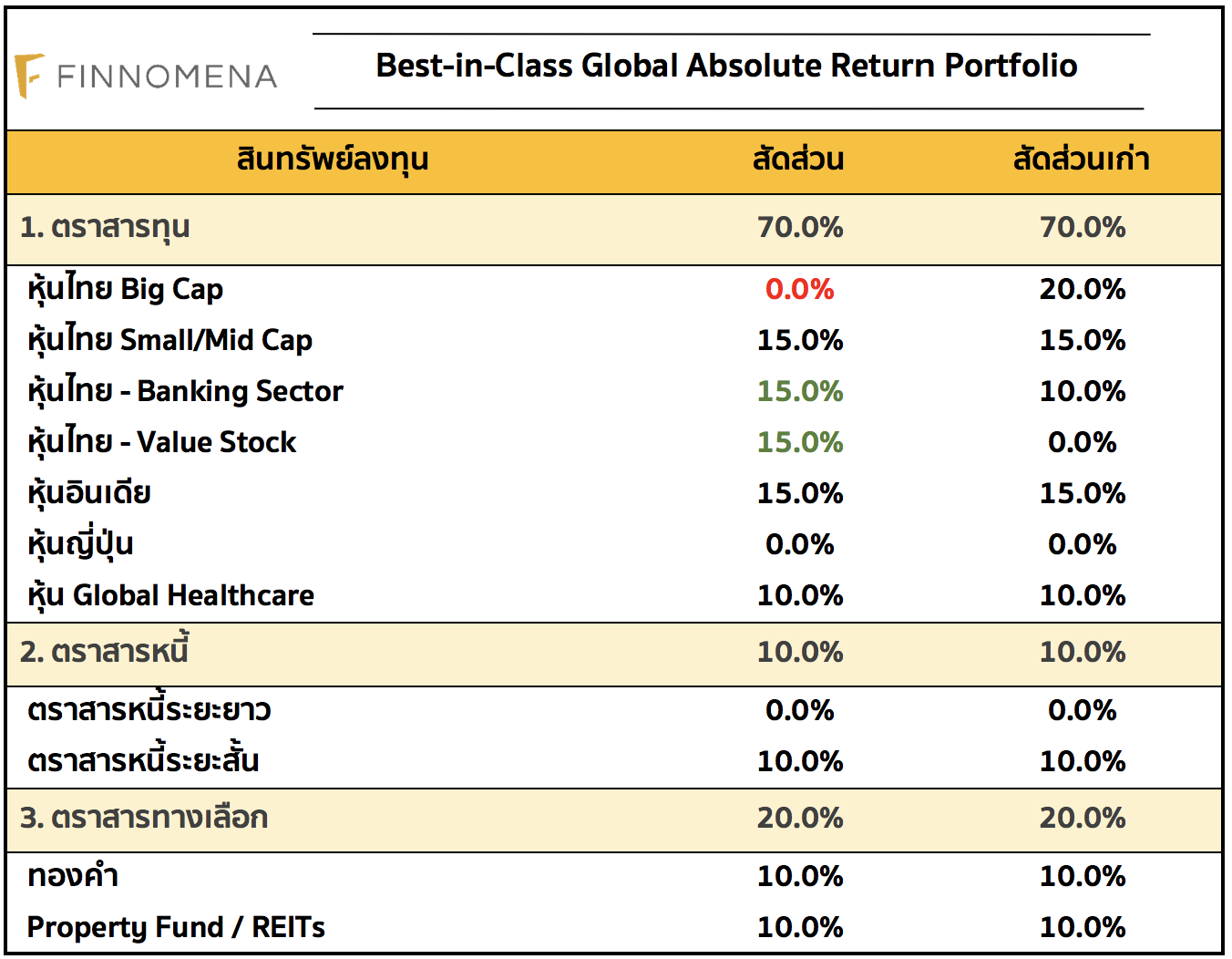The height and width of the screenshot is (959, 1232).
Task: Click the ตราสารหนี้ระยะยาว row label
Action: 149,710
